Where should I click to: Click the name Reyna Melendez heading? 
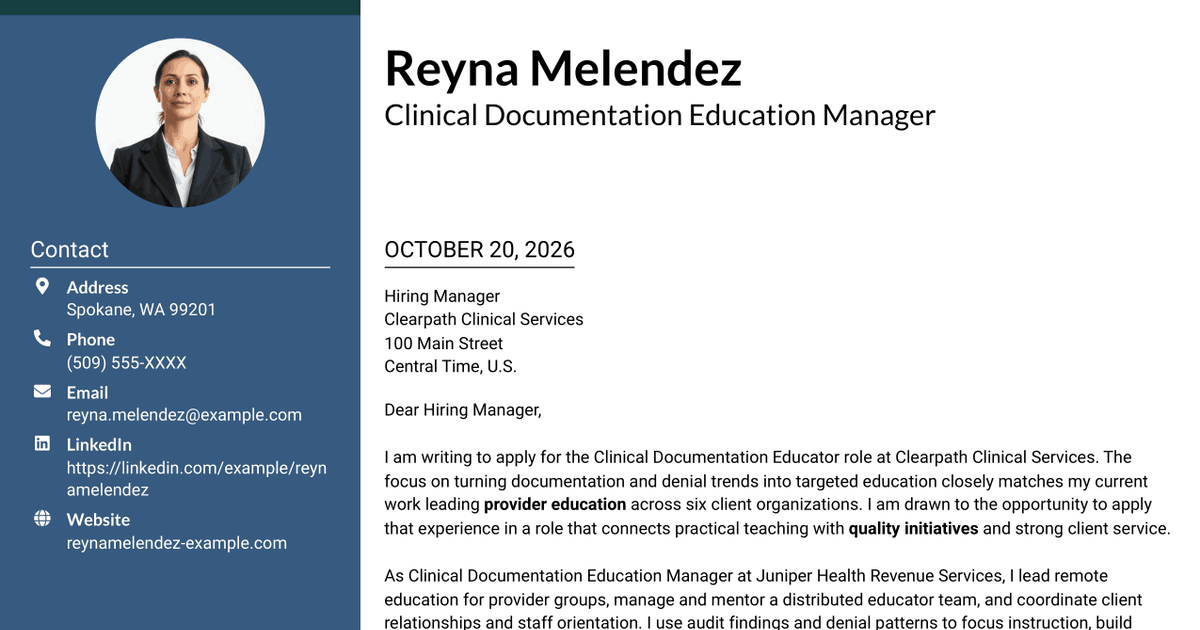pos(563,68)
